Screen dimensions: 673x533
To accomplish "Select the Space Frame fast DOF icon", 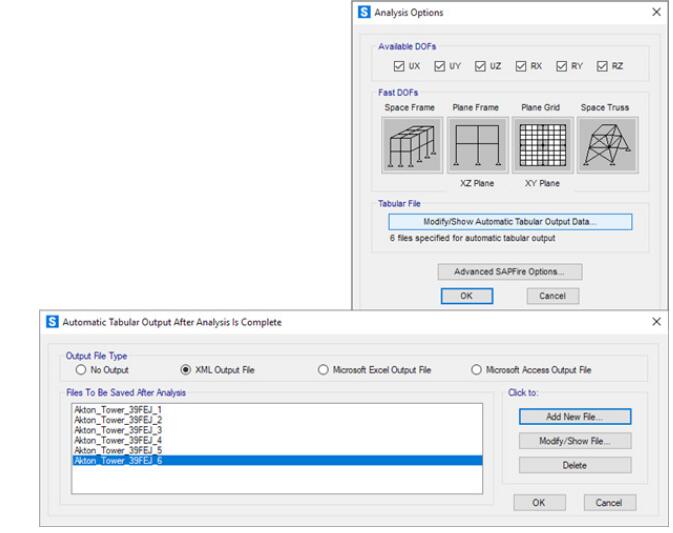I will pyautogui.click(x=412, y=145).
